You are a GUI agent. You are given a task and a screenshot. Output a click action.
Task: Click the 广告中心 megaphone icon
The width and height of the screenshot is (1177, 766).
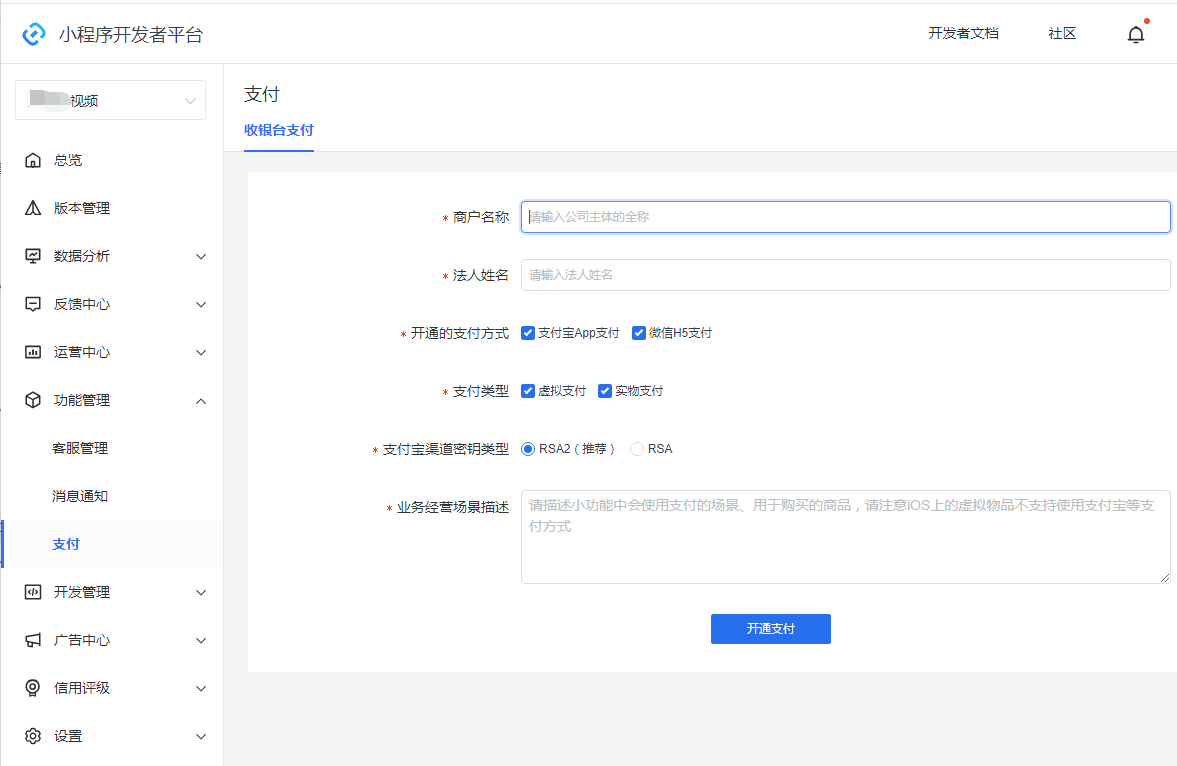click(33, 640)
